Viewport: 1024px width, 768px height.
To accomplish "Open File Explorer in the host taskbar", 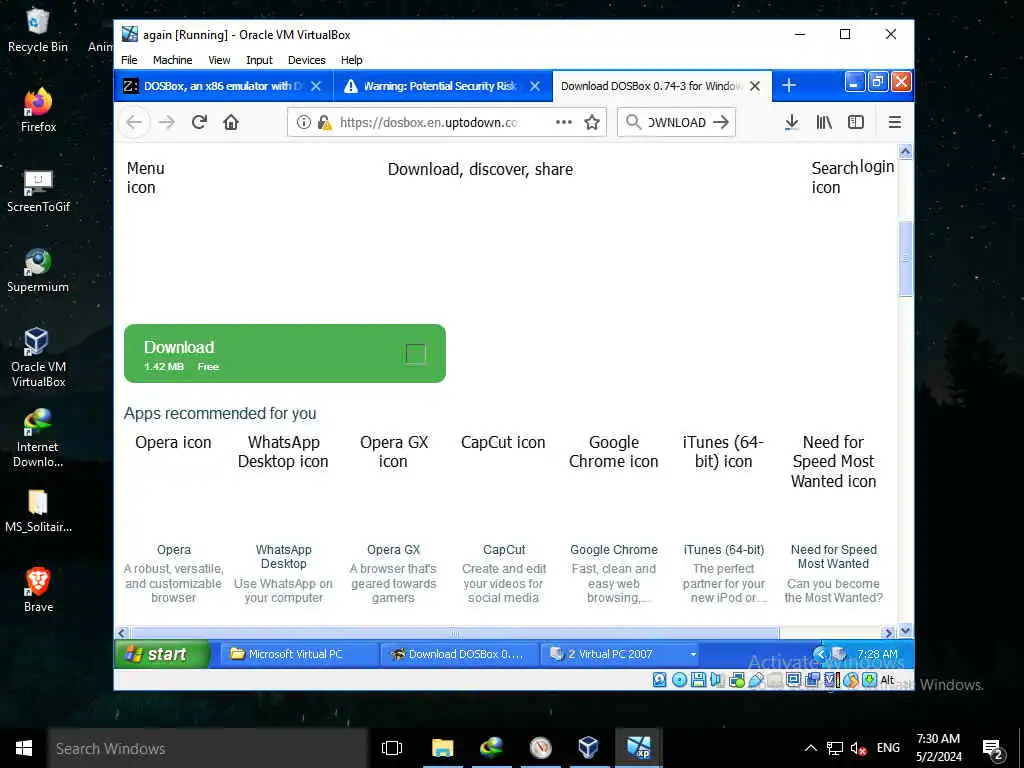I will pyautogui.click(x=442, y=748).
